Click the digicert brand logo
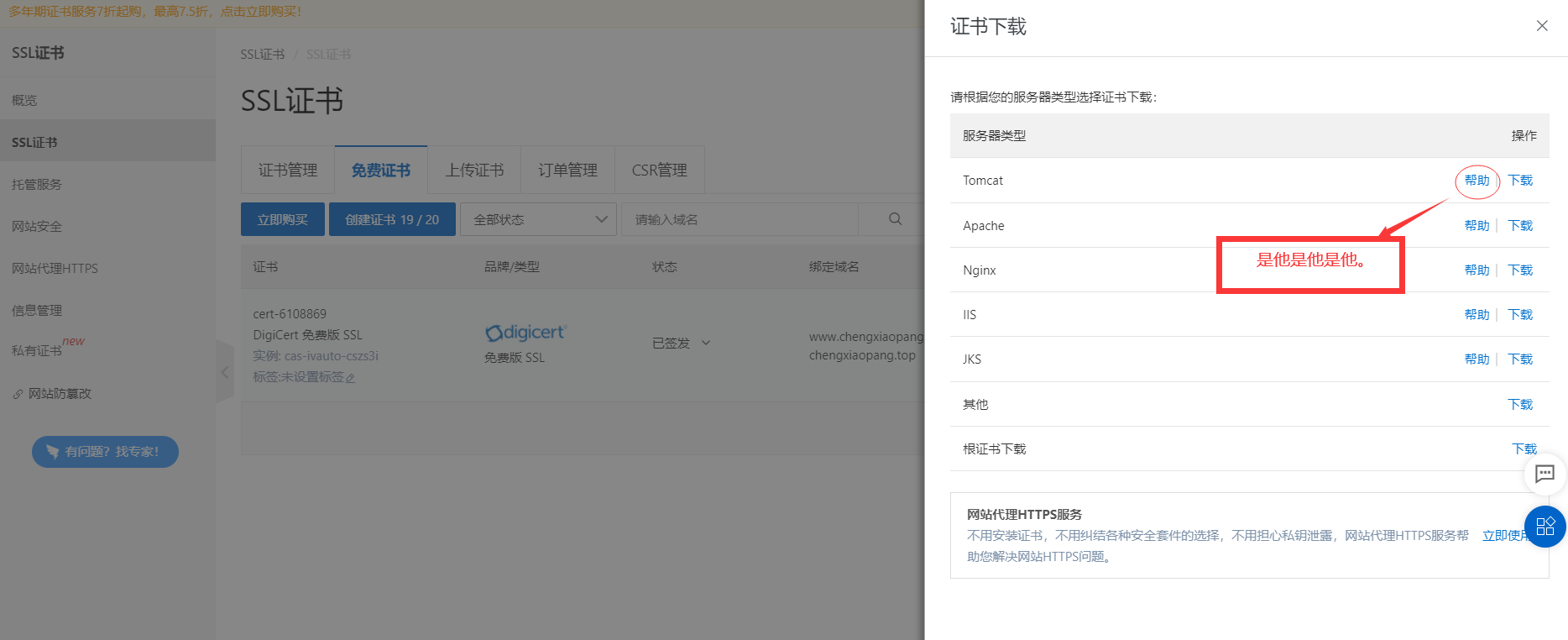The height and width of the screenshot is (640, 1568). pyautogui.click(x=525, y=333)
